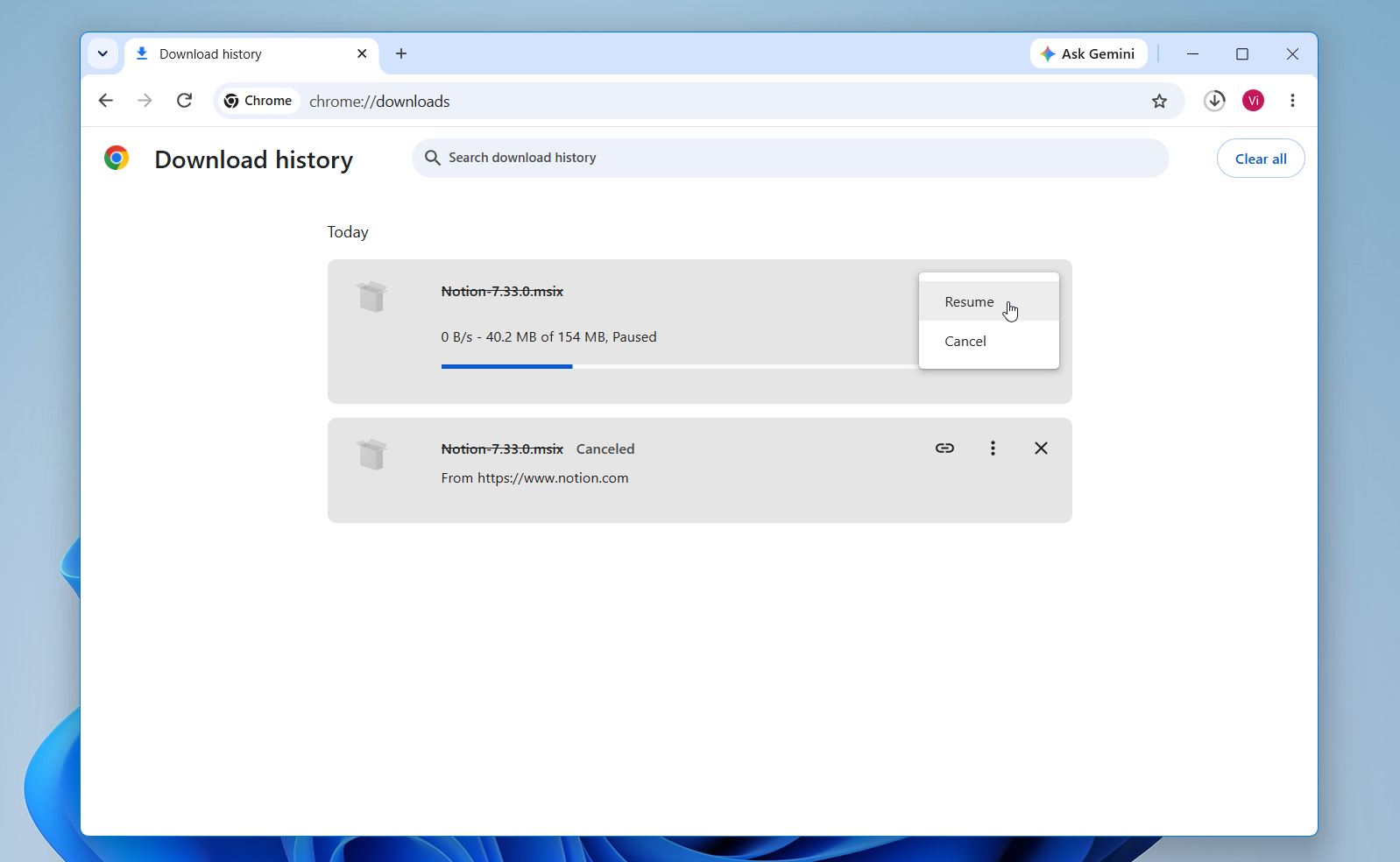Click the Today date heading
This screenshot has width=1400, height=862.
348,232
